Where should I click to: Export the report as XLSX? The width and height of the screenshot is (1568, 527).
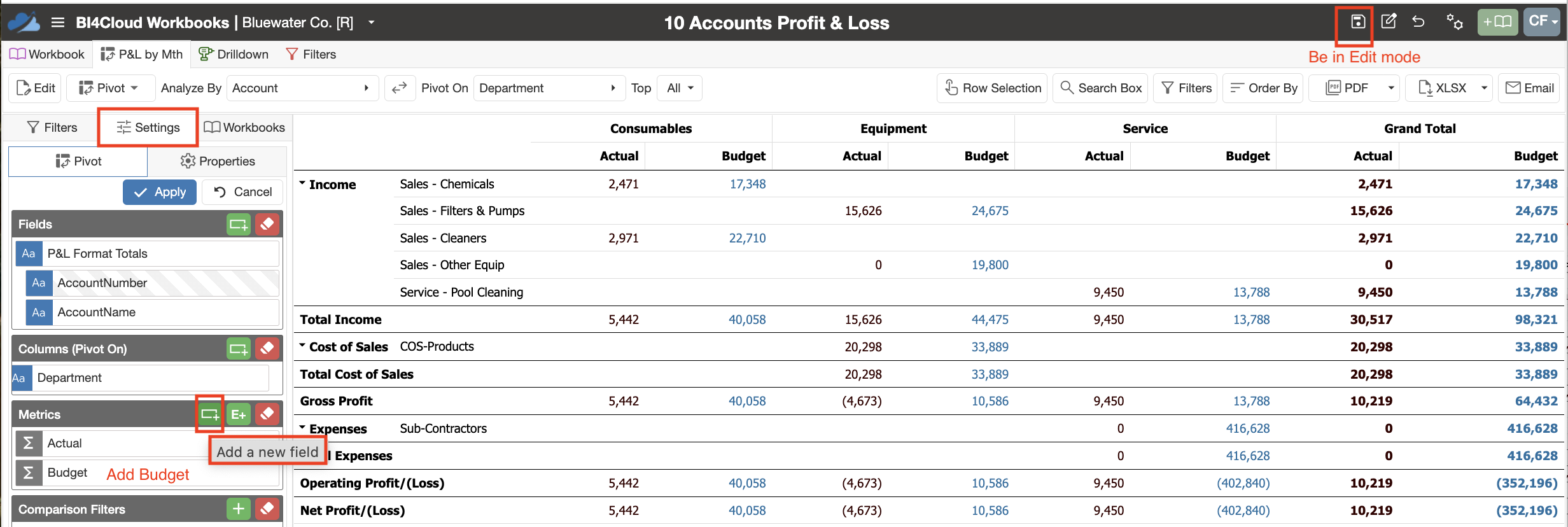(x=1441, y=88)
